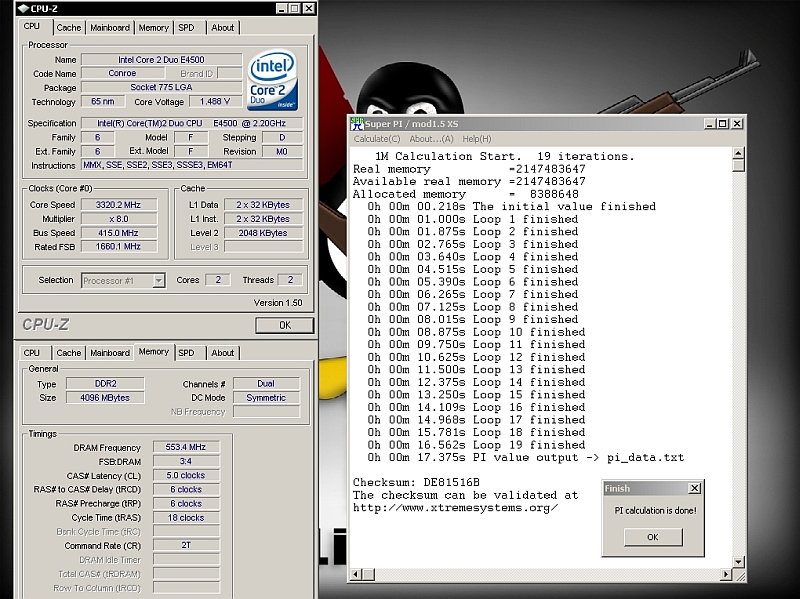Click the DC Mode value 'Symmetric'
Screen dimensions: 800x599
tap(266, 397)
